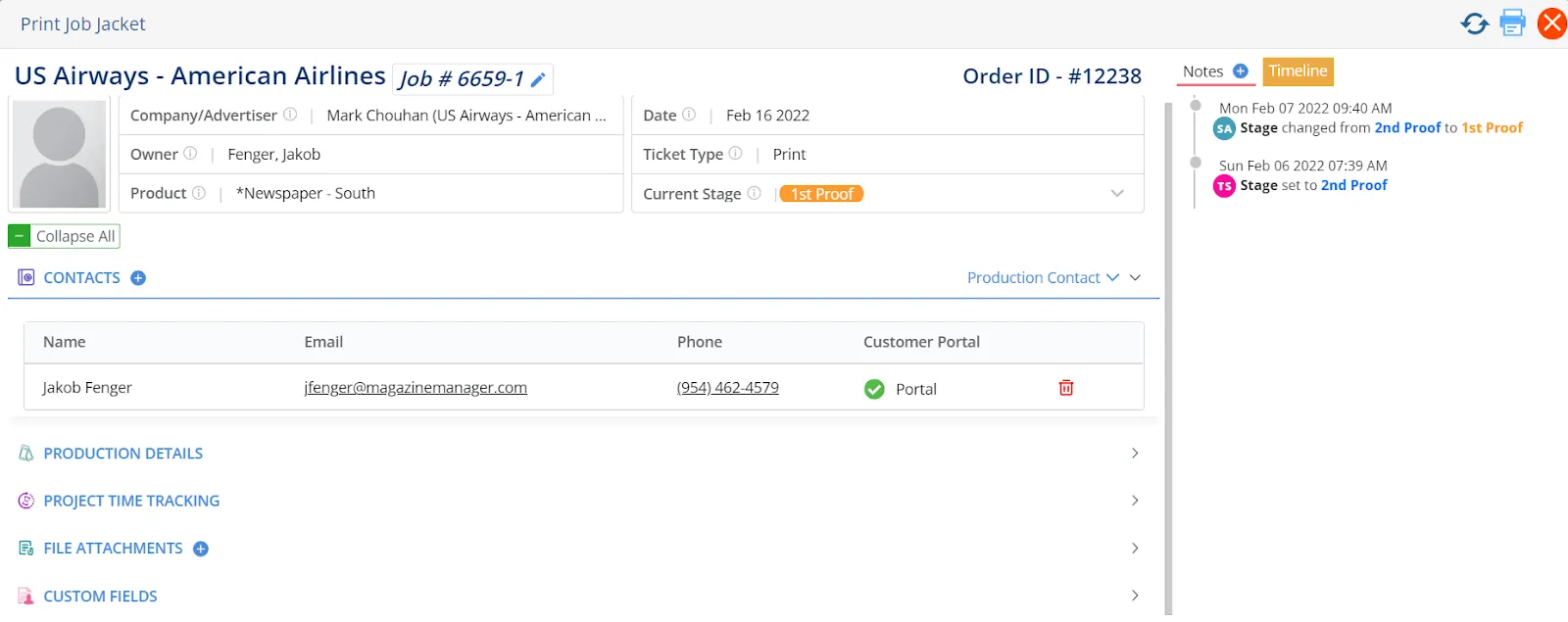This screenshot has width=1568, height=622.
Task: Click the refresh icon in the header
Action: [x=1474, y=24]
